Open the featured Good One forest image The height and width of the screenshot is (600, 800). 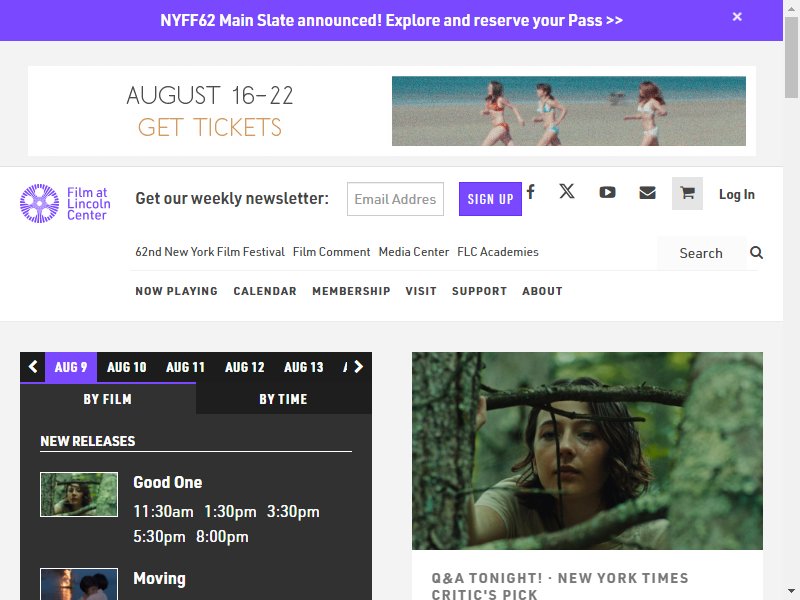coord(587,451)
